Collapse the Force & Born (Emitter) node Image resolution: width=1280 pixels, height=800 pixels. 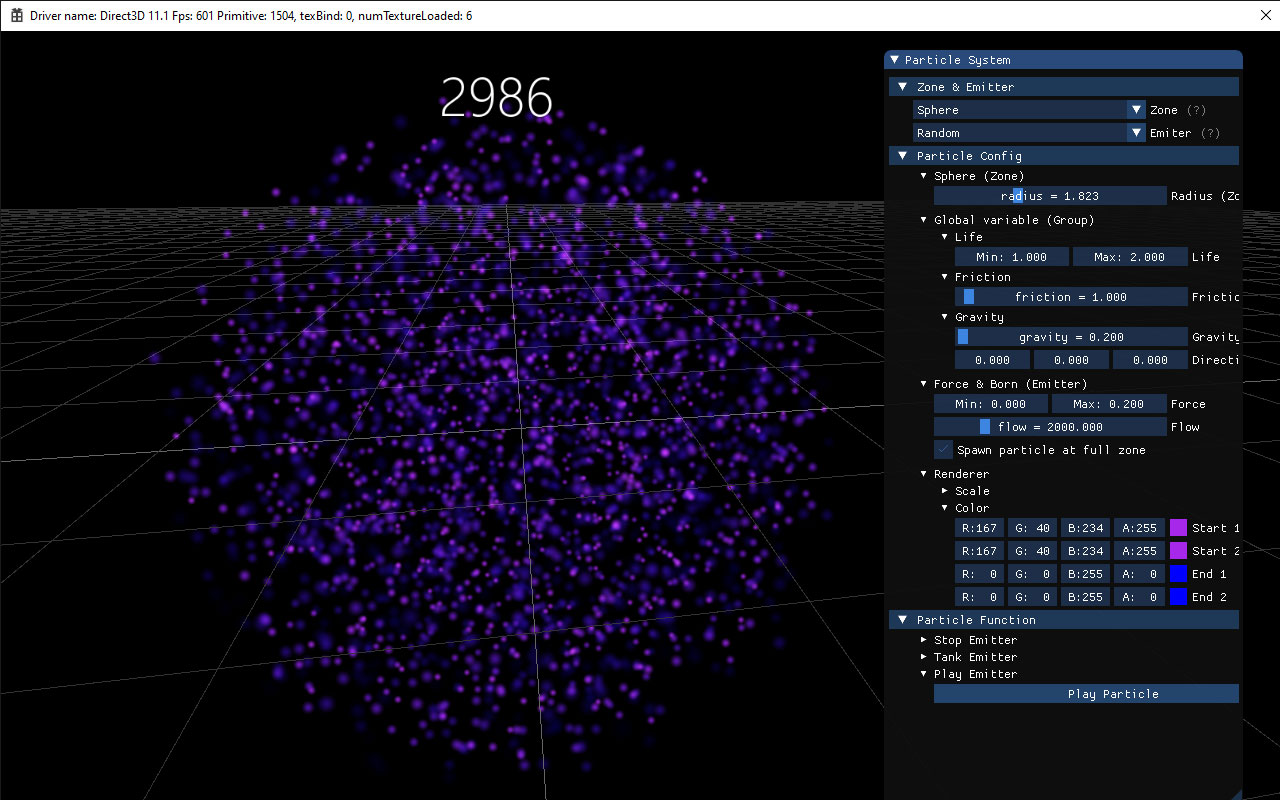924,384
